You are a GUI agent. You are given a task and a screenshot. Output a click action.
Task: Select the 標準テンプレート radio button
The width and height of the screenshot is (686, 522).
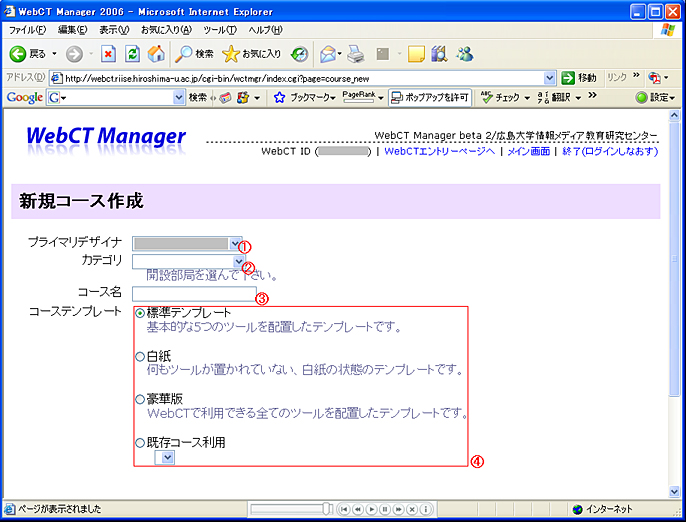[x=140, y=313]
